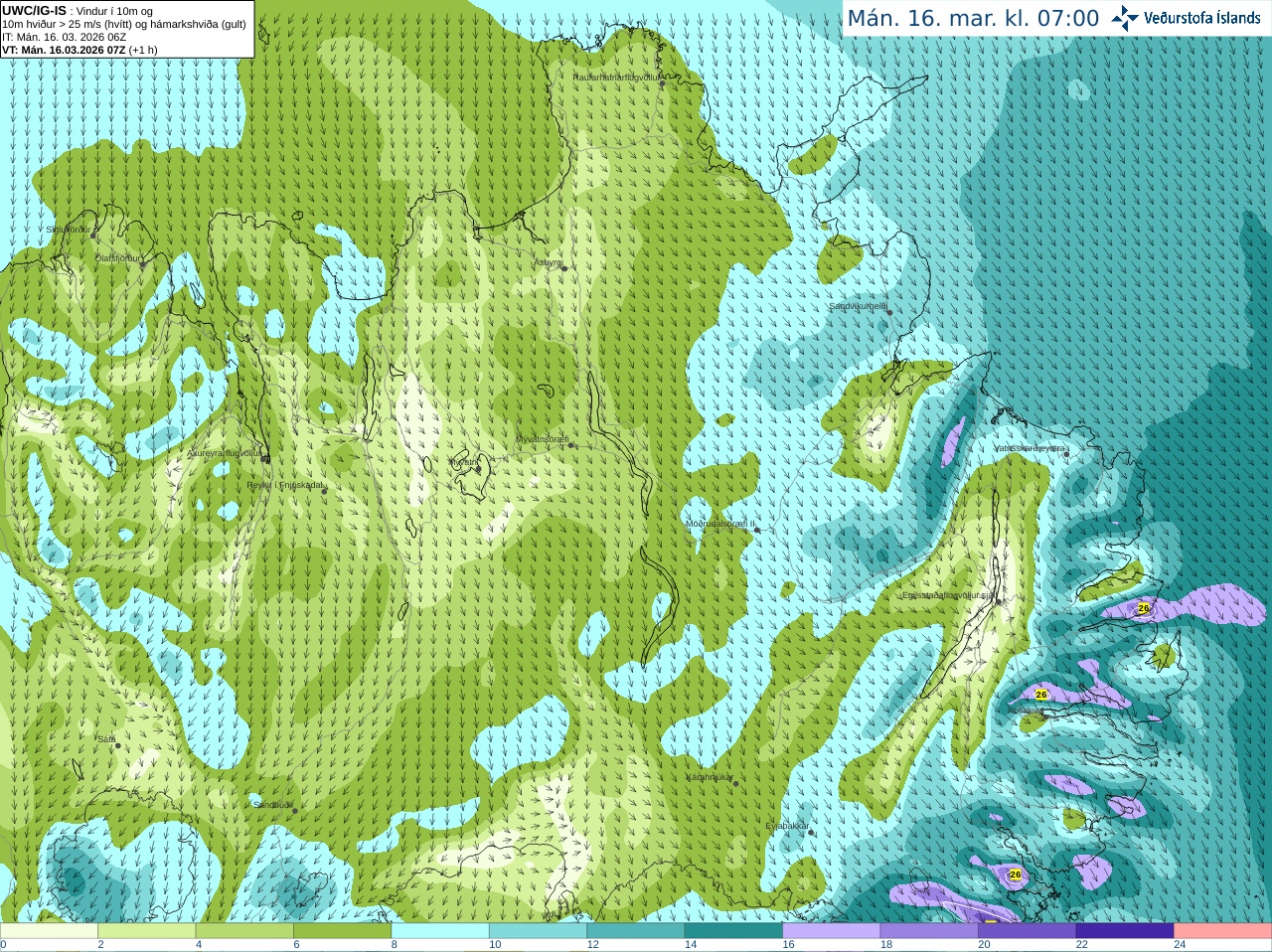Viewport: 1272px width, 952px height.
Task: Click the UWC/IG-IS Vindur í 10m header line
Action: (x=78, y=10)
